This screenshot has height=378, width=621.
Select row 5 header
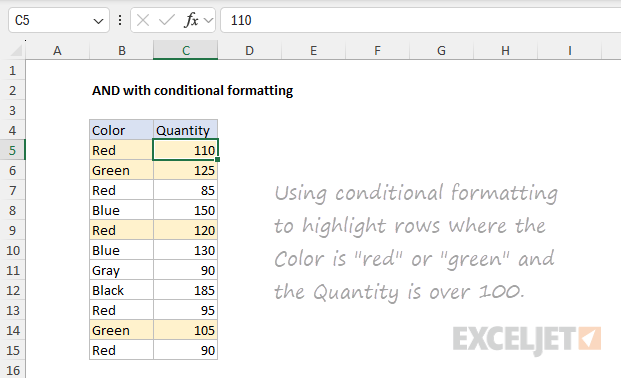point(13,150)
